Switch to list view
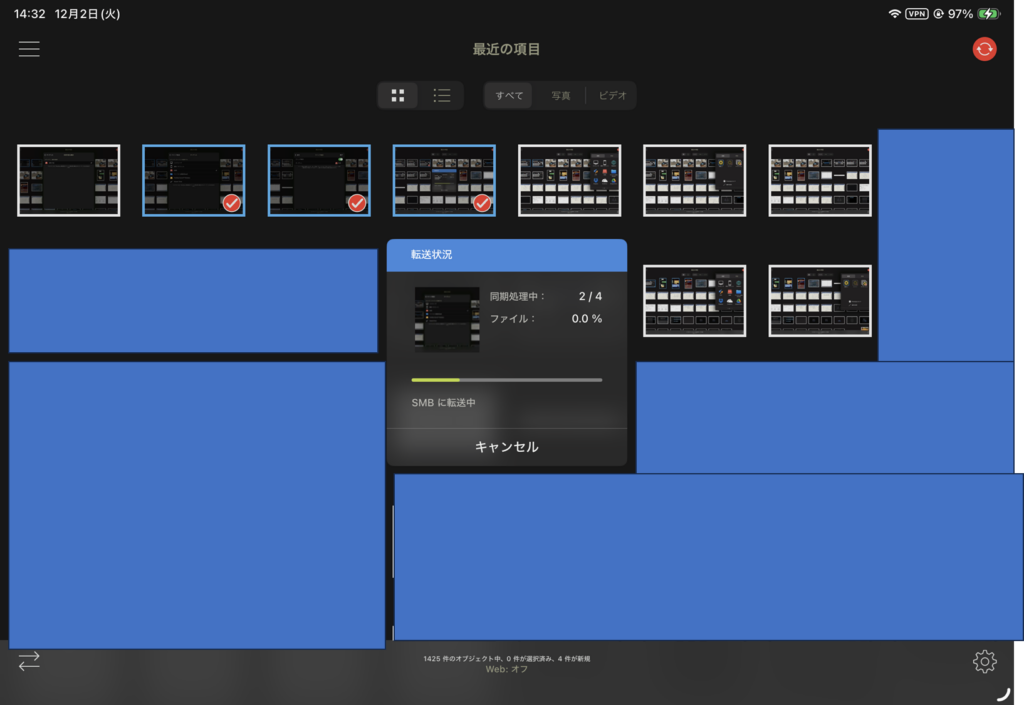 441,95
